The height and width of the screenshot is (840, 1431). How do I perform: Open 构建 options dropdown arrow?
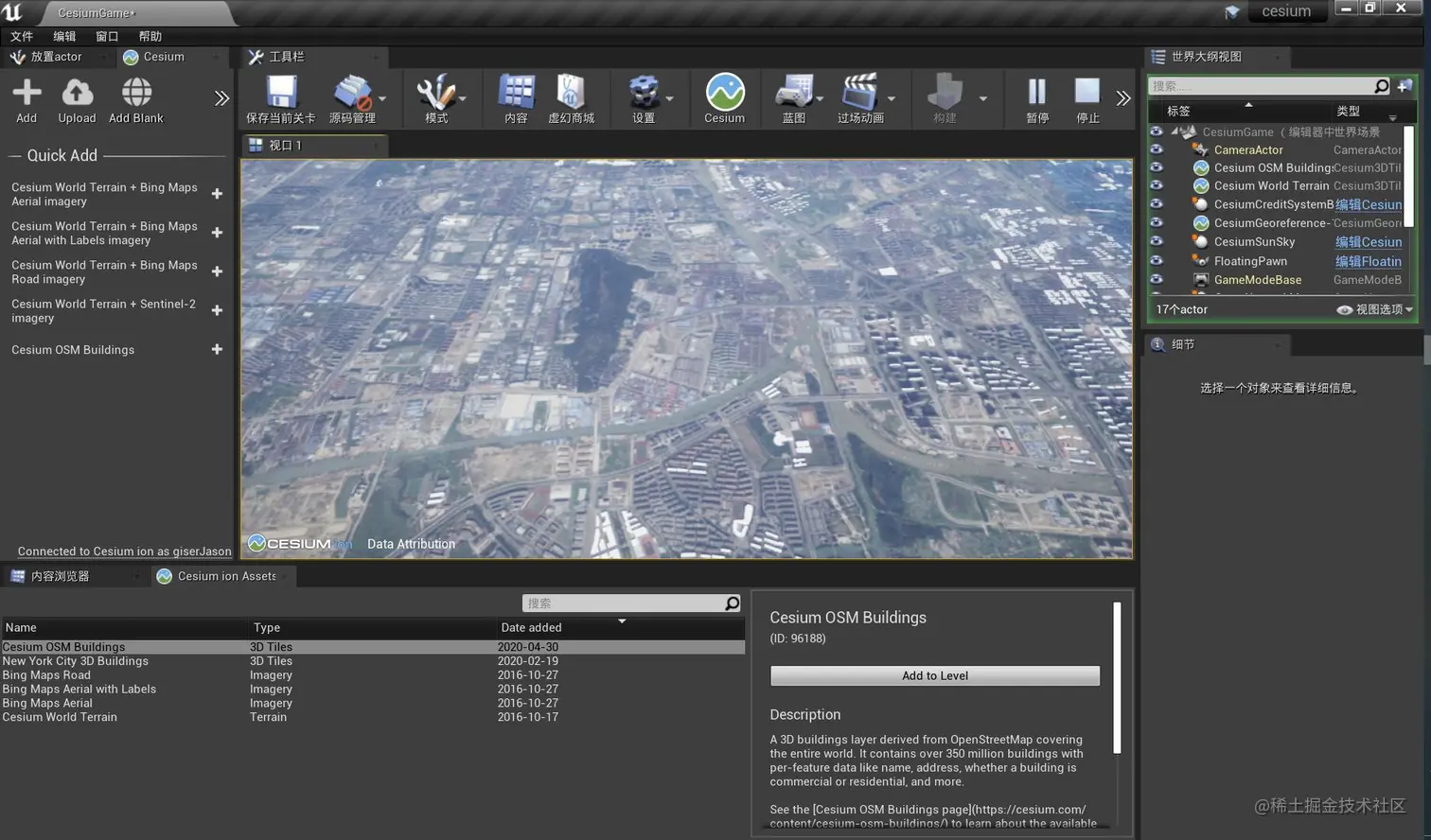982,98
